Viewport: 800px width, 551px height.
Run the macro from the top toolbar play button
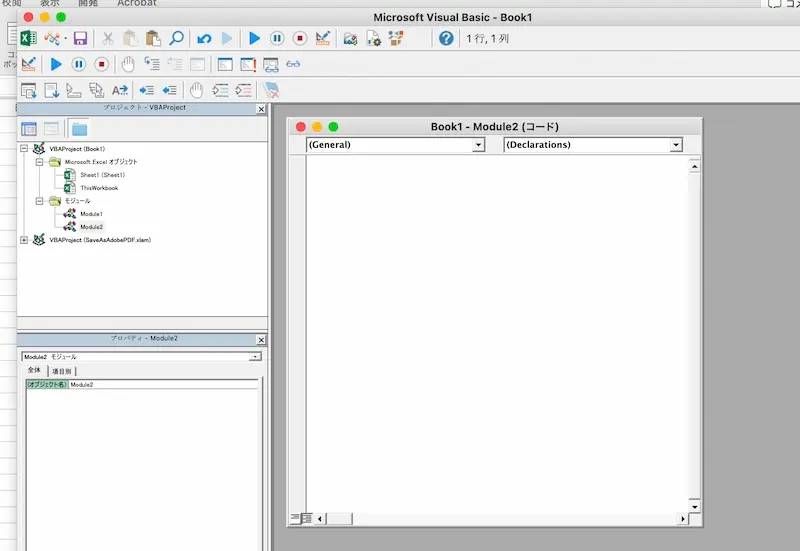tap(254, 38)
